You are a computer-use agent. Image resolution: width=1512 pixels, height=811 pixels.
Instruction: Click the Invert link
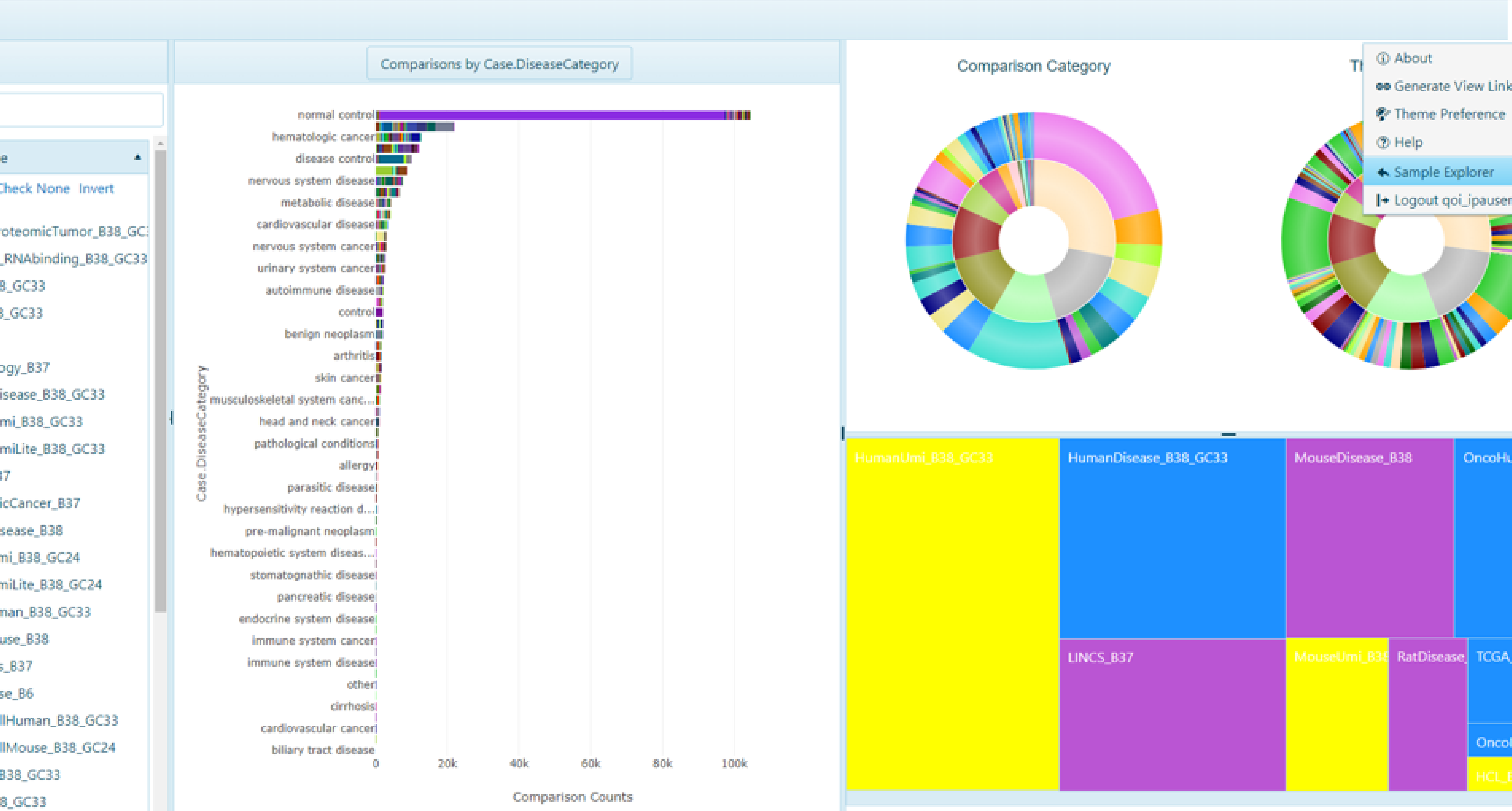(96, 189)
